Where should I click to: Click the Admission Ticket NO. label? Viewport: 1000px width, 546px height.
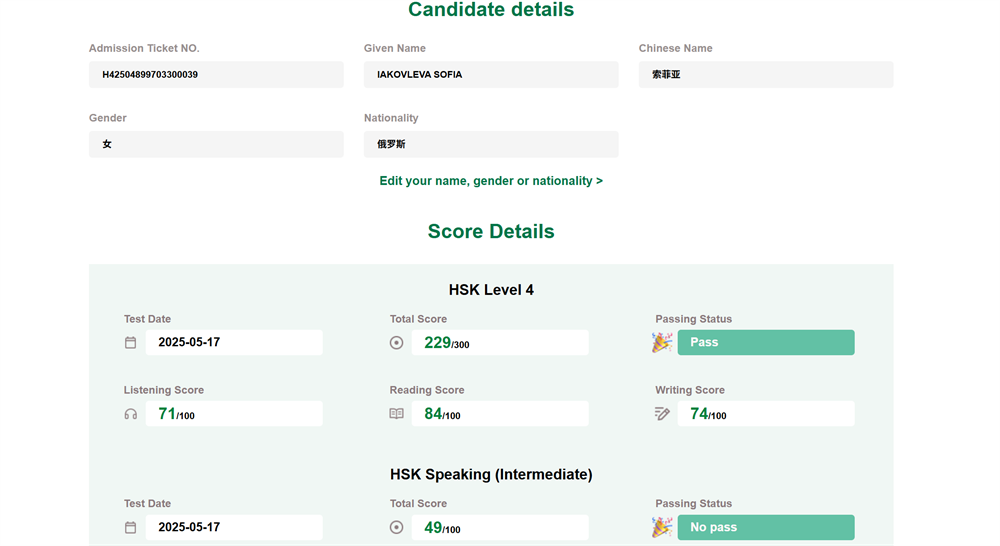click(144, 48)
